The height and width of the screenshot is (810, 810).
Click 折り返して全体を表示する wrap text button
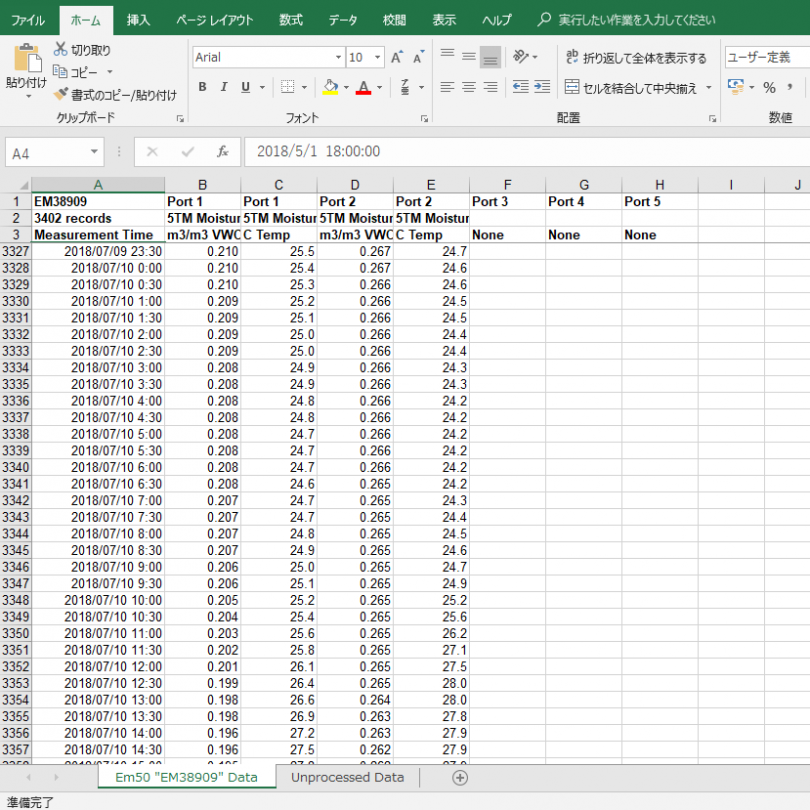click(636, 58)
